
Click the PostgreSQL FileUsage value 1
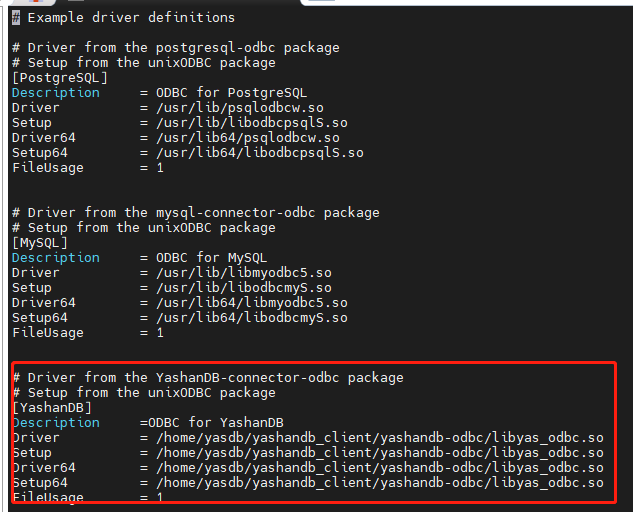click(160, 168)
